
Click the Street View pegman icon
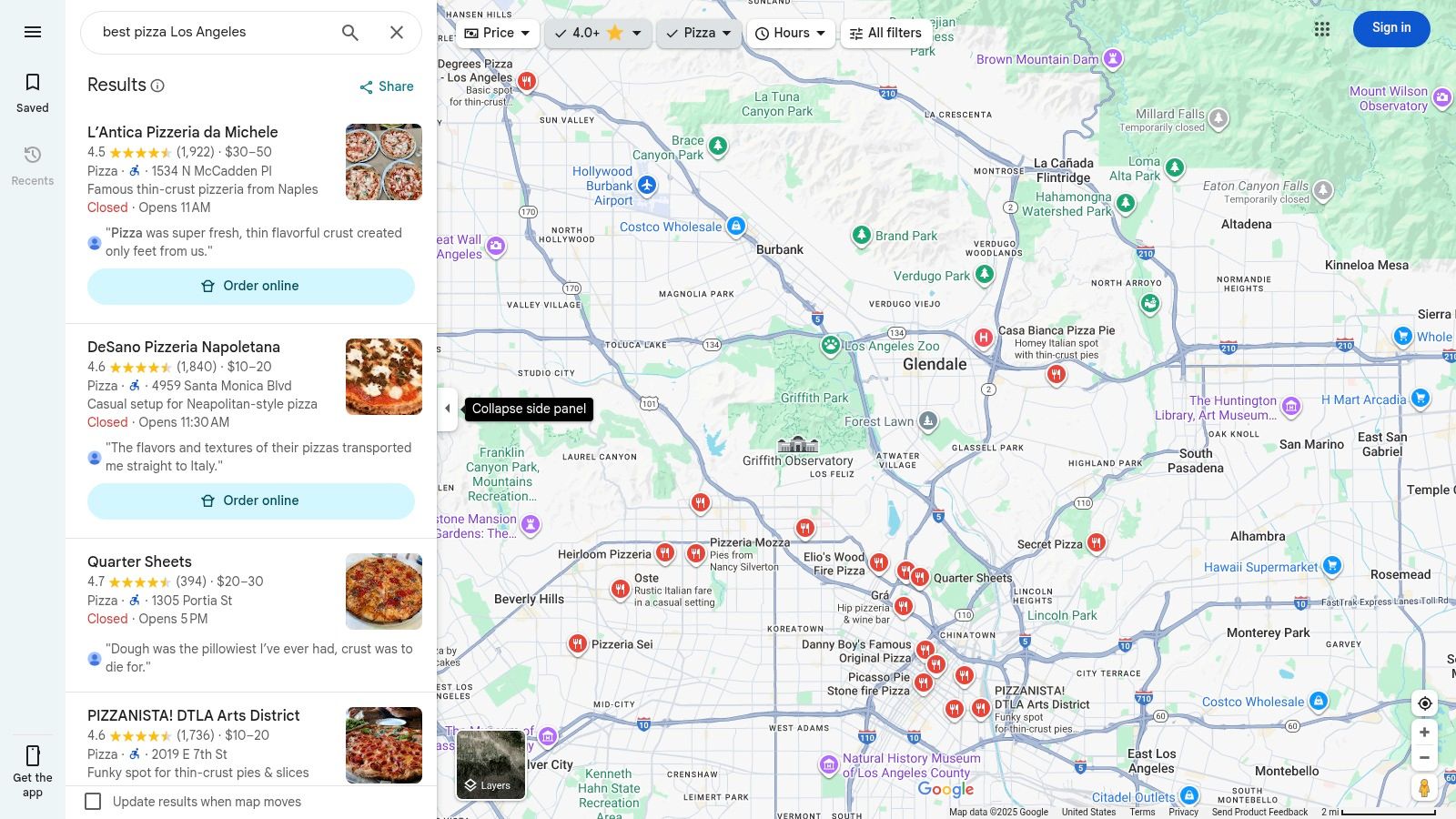tap(1425, 788)
